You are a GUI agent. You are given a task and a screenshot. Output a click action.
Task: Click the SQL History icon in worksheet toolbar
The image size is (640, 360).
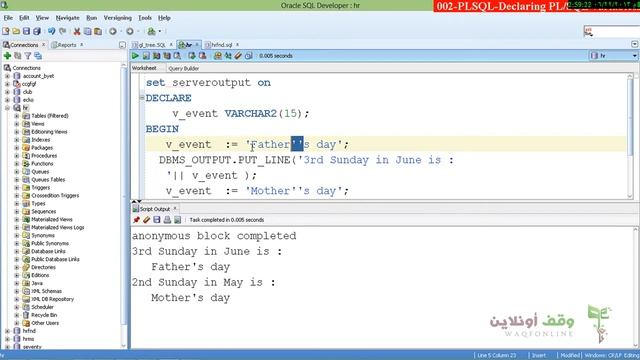point(249,56)
